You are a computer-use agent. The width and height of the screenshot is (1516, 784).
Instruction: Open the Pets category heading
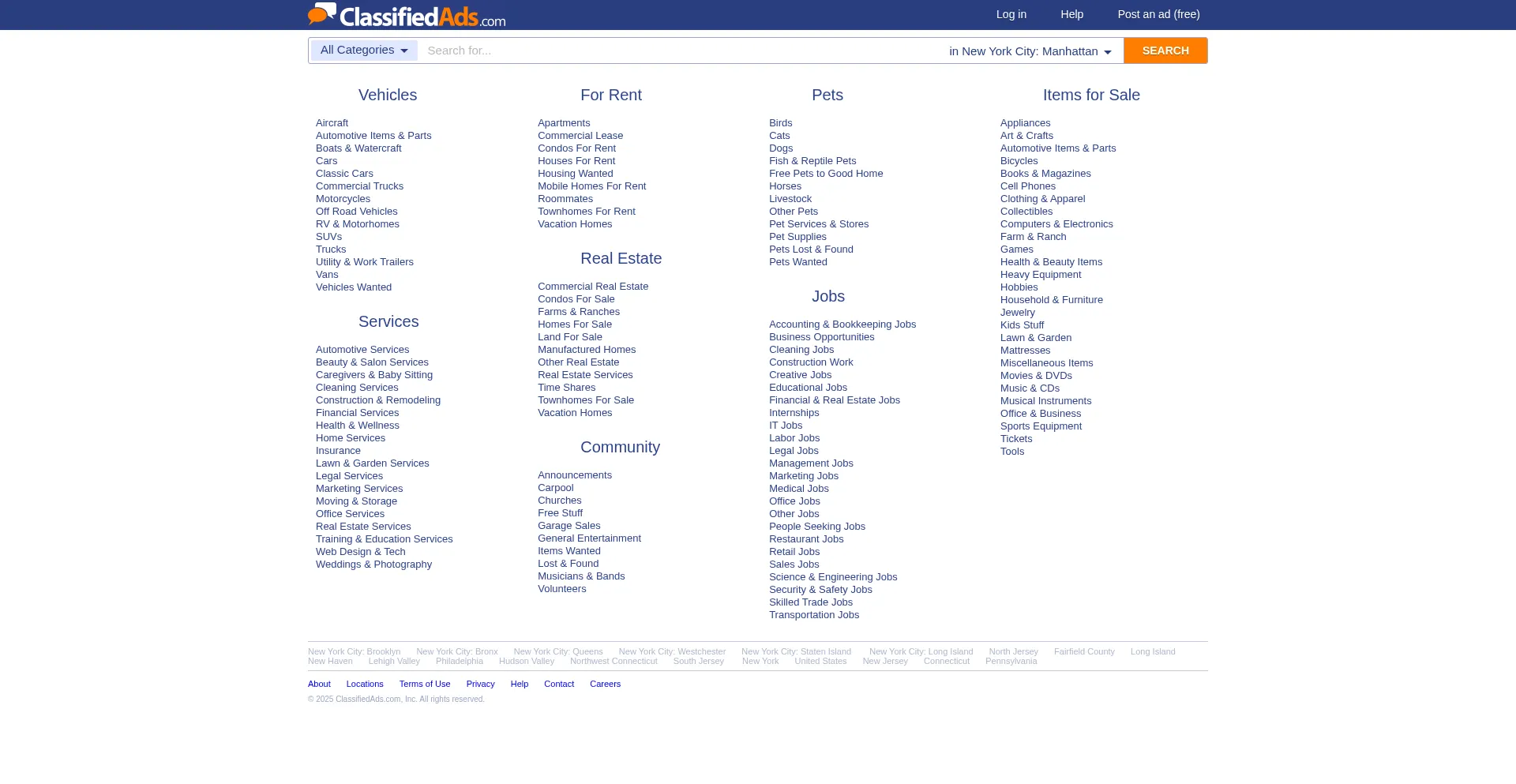(827, 95)
